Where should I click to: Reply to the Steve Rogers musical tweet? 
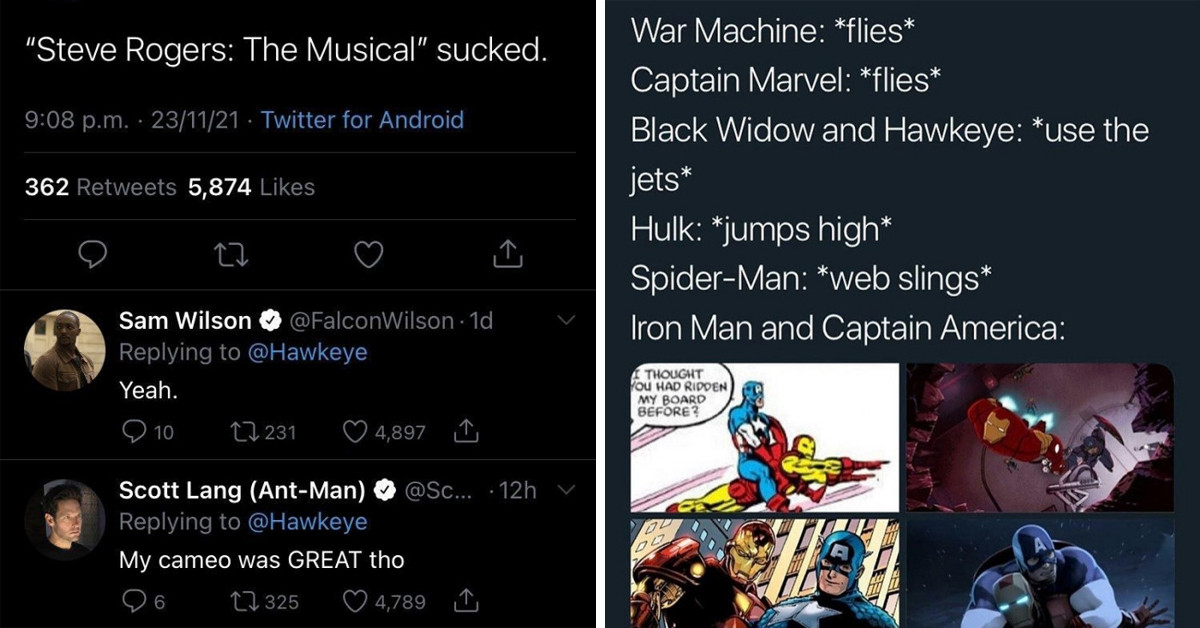pos(93,255)
